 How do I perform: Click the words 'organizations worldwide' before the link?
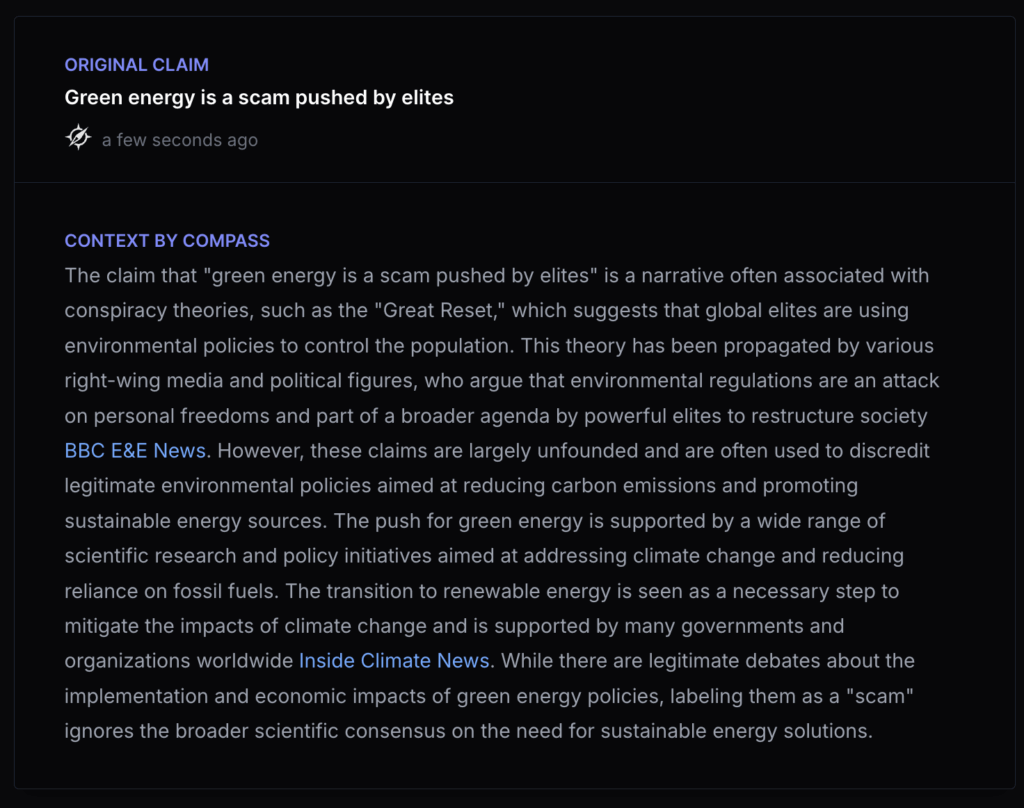tap(178, 661)
